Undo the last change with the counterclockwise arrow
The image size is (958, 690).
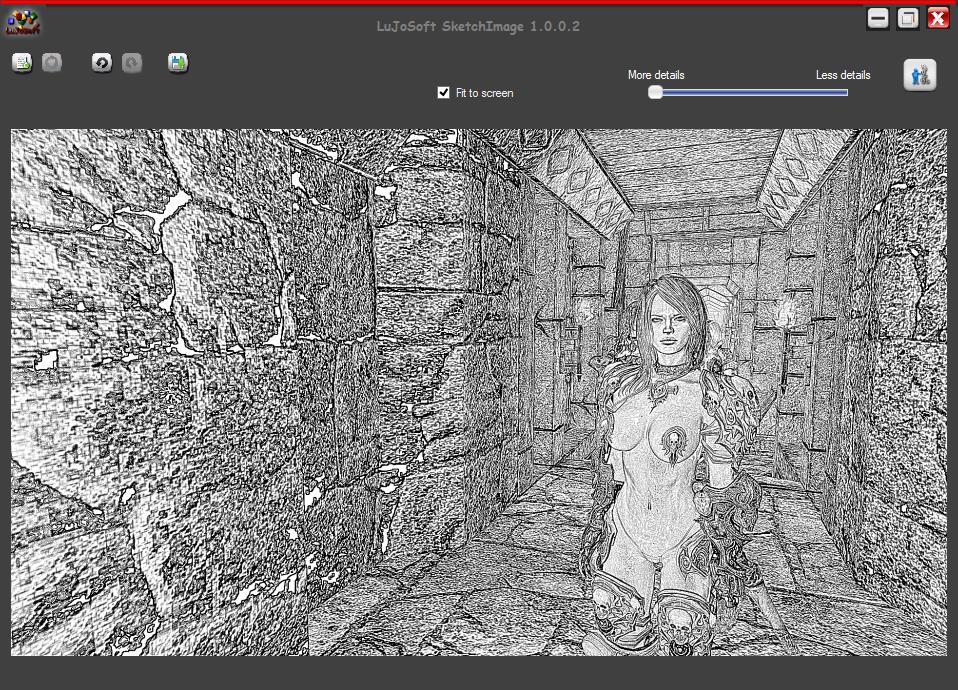[x=101, y=62]
